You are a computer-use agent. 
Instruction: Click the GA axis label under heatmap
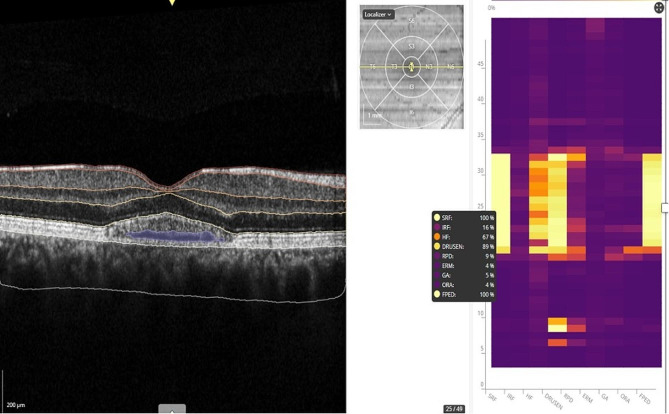pos(605,397)
